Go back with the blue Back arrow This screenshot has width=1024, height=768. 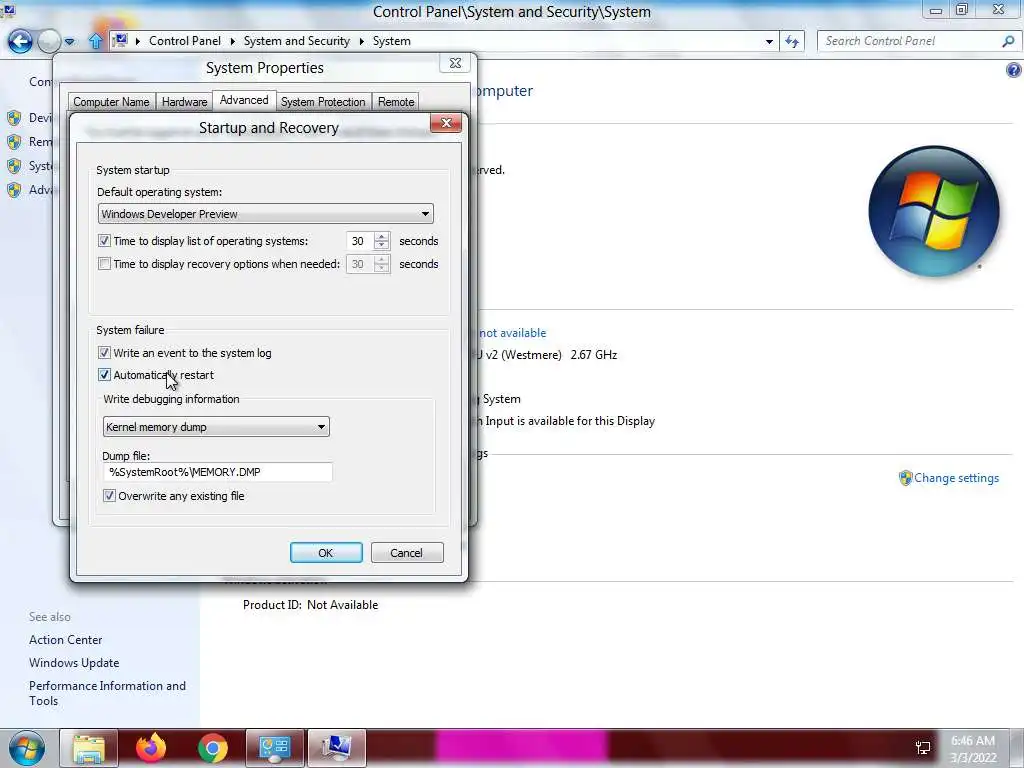click(20, 41)
